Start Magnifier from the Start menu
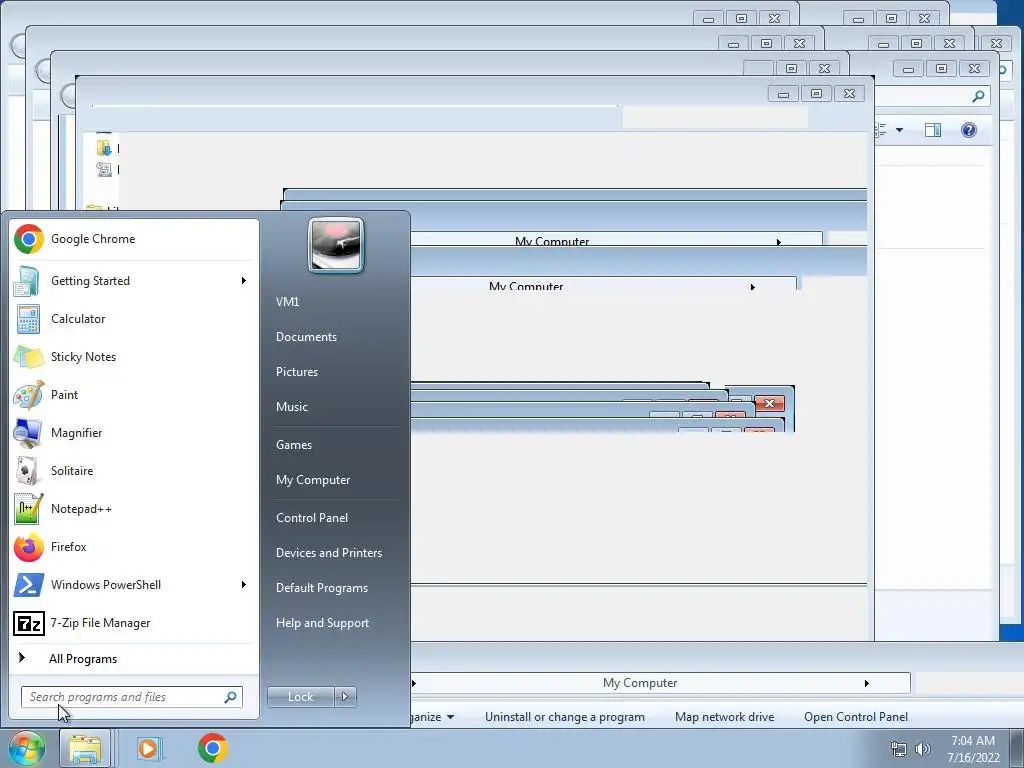The height and width of the screenshot is (768, 1024). [134, 432]
